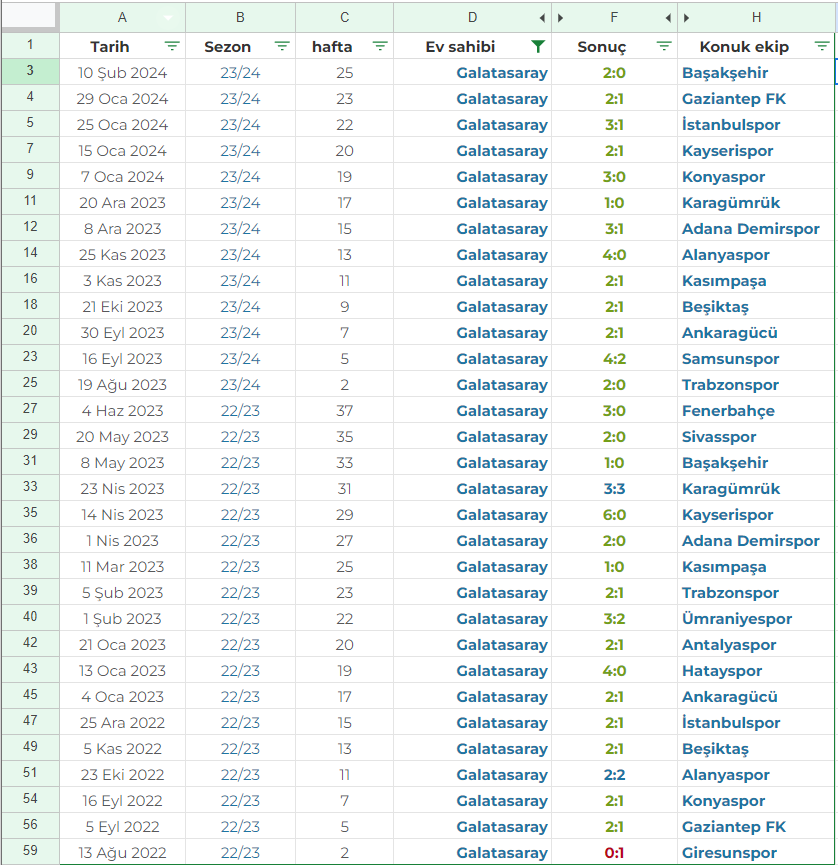838x865 pixels.
Task: Open the hafta column filter
Action: coord(380,46)
